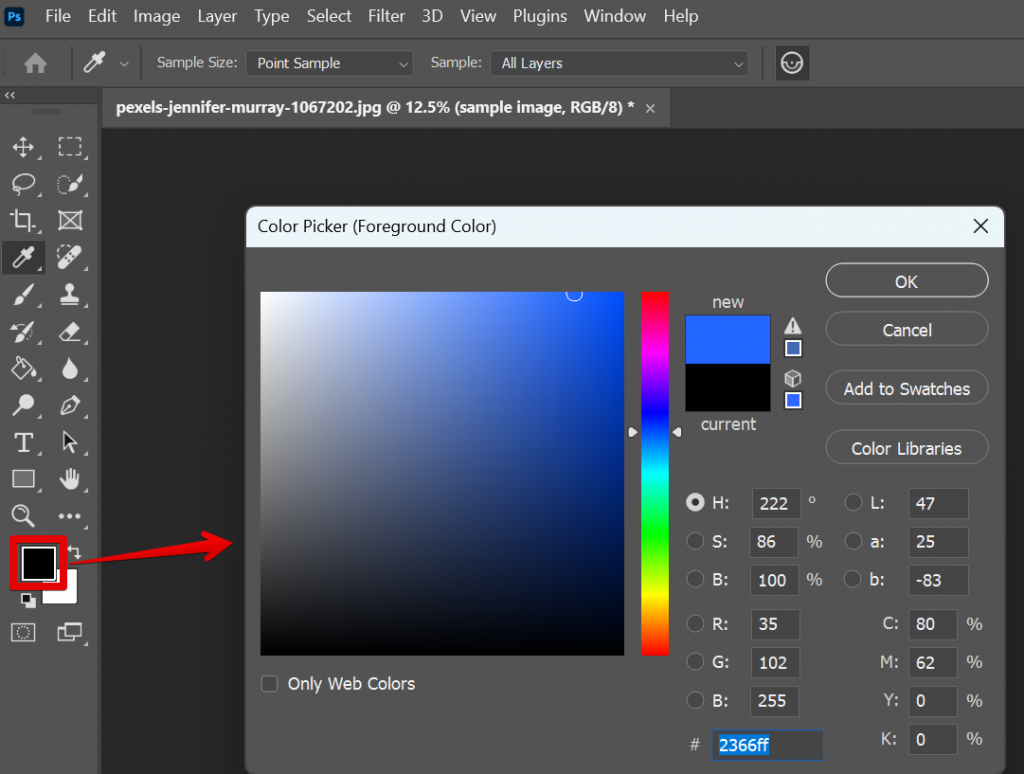Click the Add to Swatches button
Viewport: 1024px width, 774px height.
coord(906,388)
